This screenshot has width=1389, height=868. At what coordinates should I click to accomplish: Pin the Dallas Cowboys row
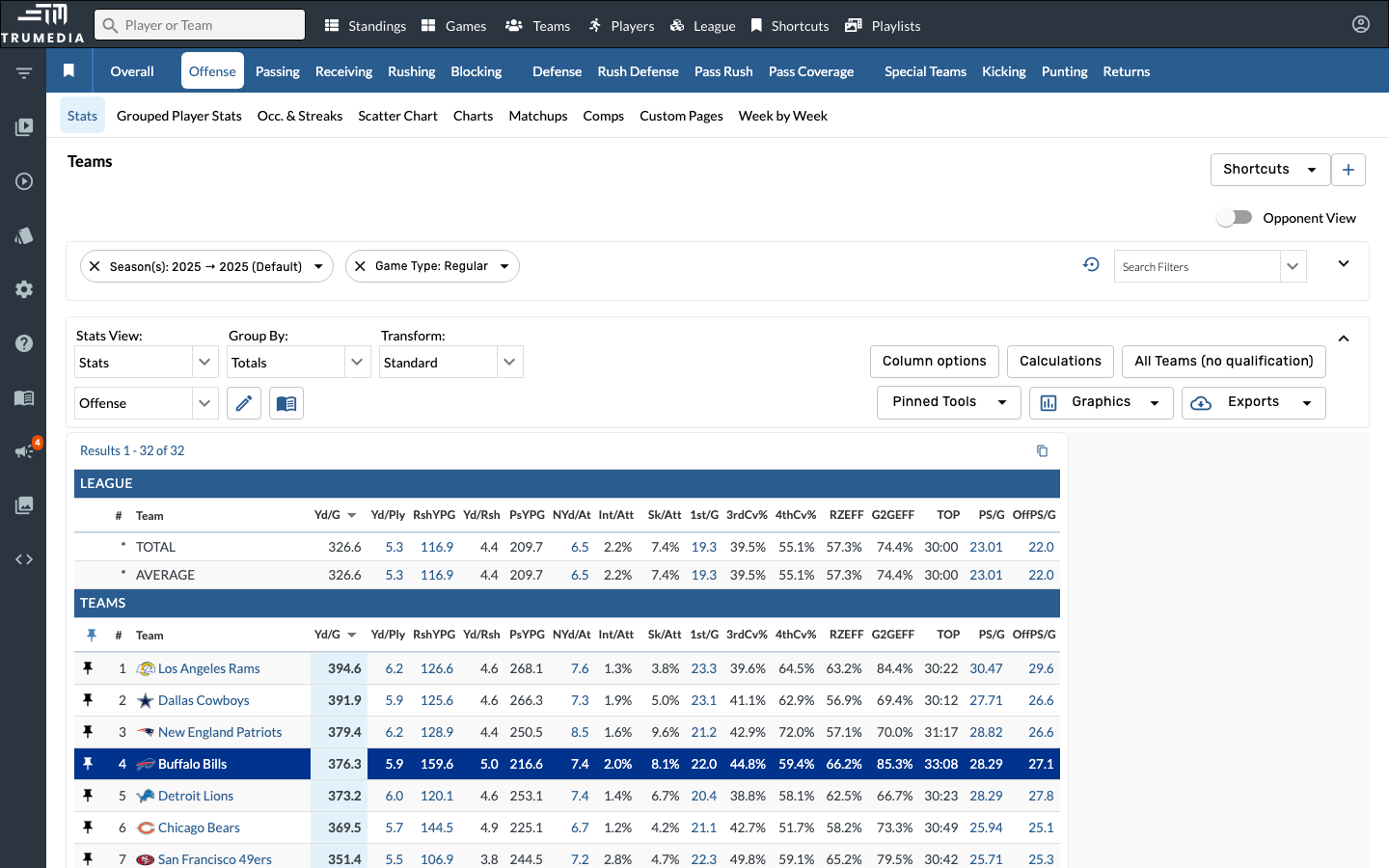tap(88, 700)
